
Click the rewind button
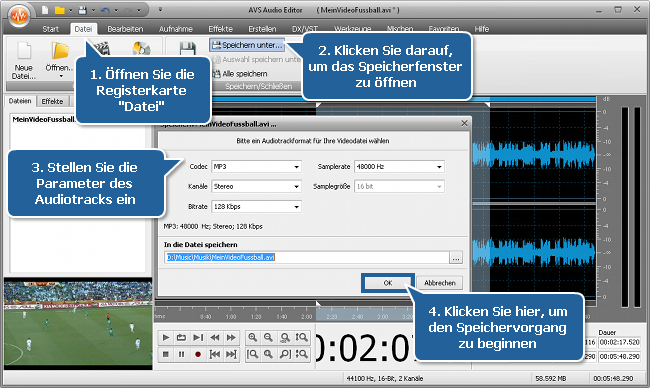point(215,337)
